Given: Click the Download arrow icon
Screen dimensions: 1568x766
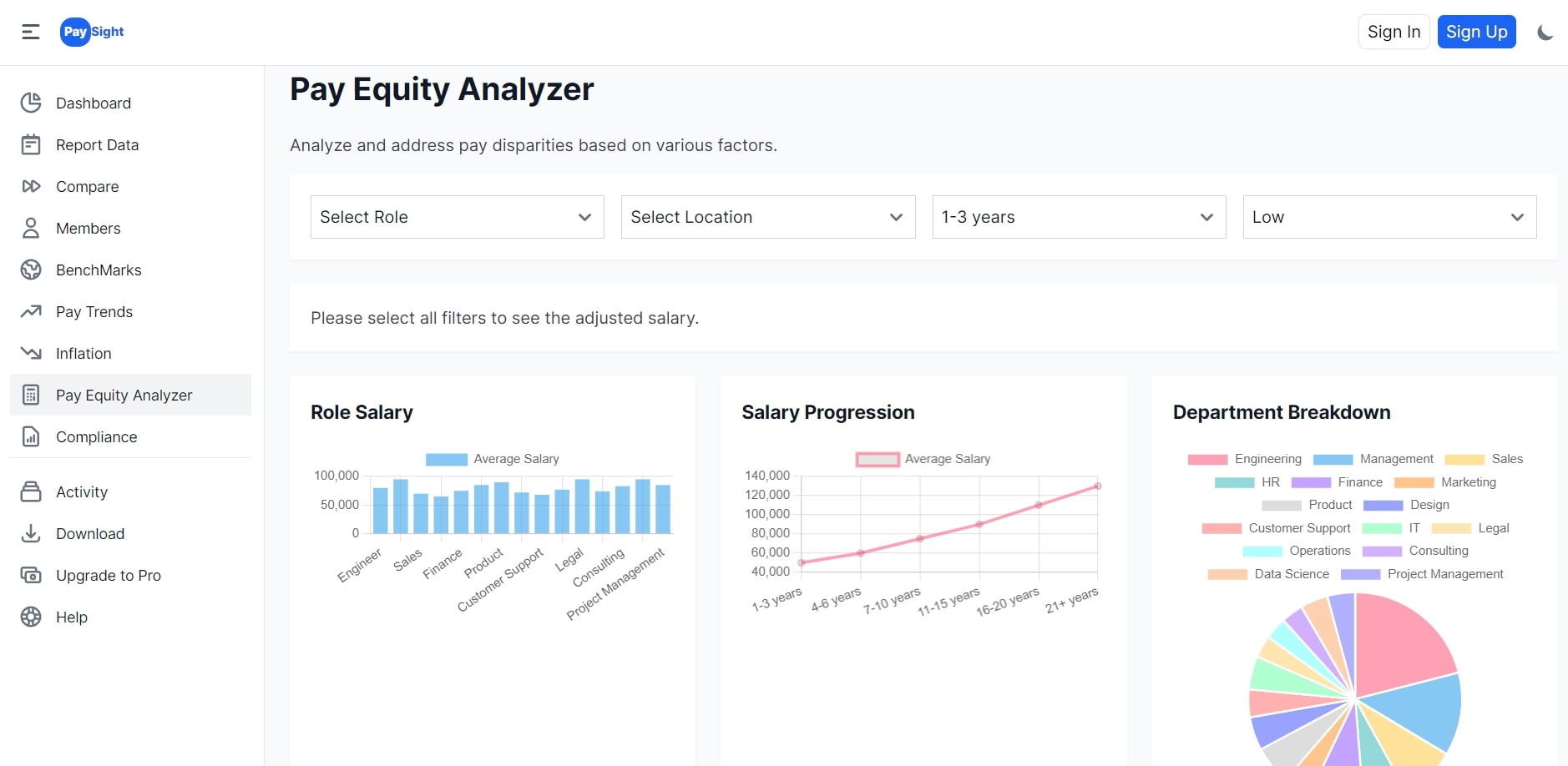Looking at the screenshot, I should coord(31,533).
